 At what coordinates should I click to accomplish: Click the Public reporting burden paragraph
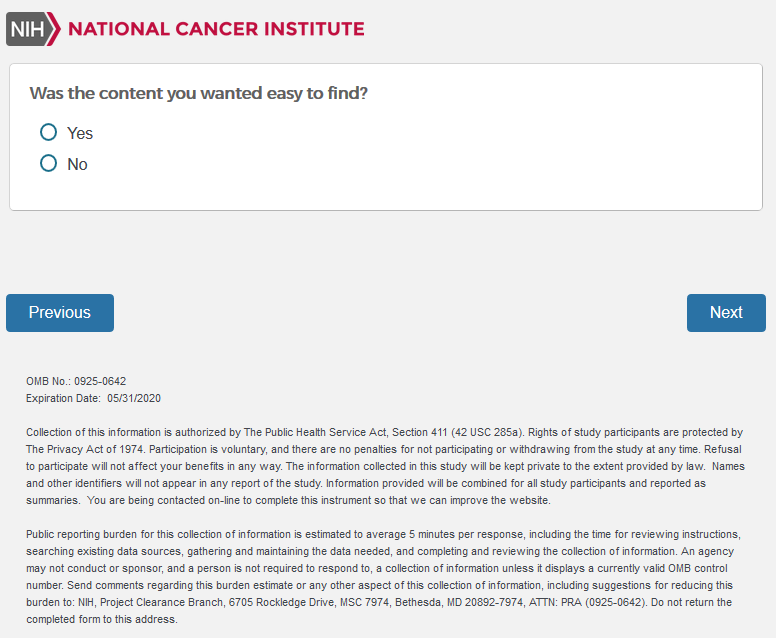pyautogui.click(x=384, y=576)
